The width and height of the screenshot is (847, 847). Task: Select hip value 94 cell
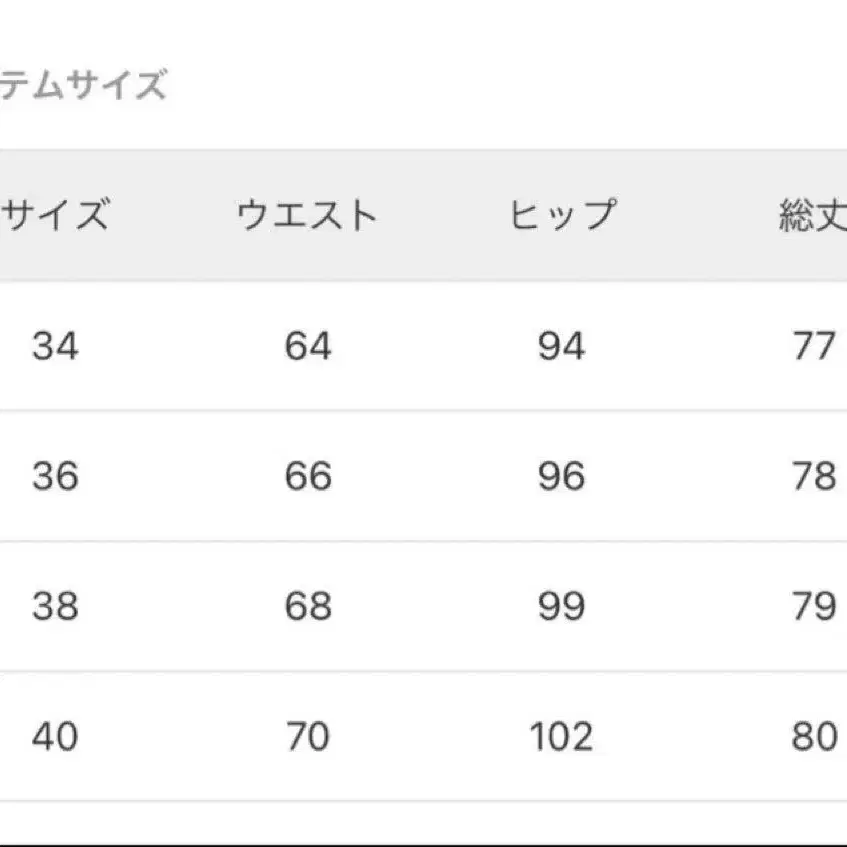(x=560, y=346)
